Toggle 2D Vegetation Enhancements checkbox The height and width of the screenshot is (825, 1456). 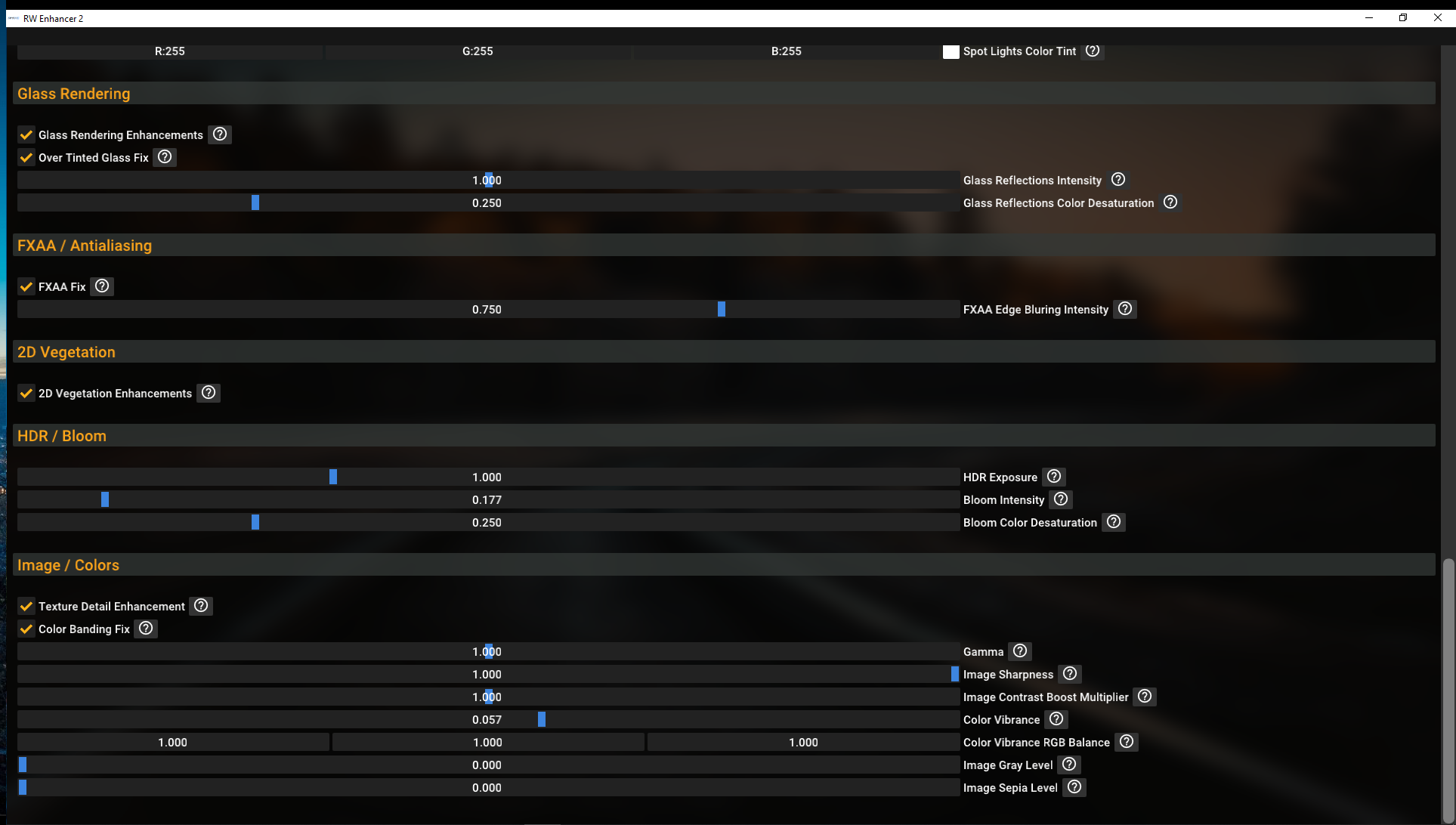click(26, 394)
